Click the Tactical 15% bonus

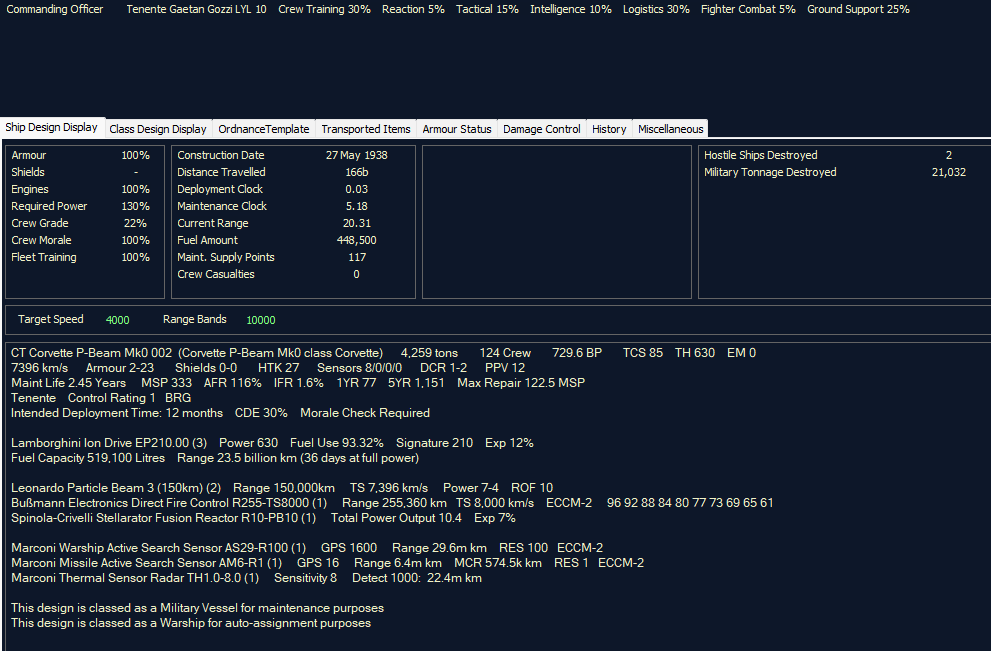[487, 9]
